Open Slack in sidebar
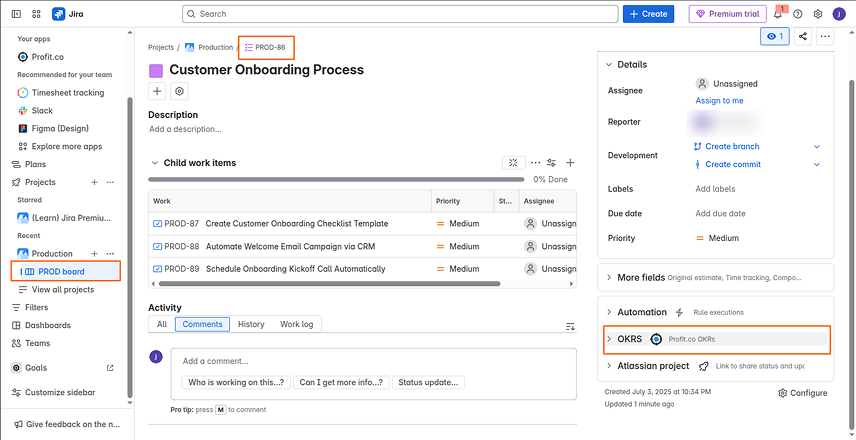The image size is (856, 440). click(x=35, y=110)
